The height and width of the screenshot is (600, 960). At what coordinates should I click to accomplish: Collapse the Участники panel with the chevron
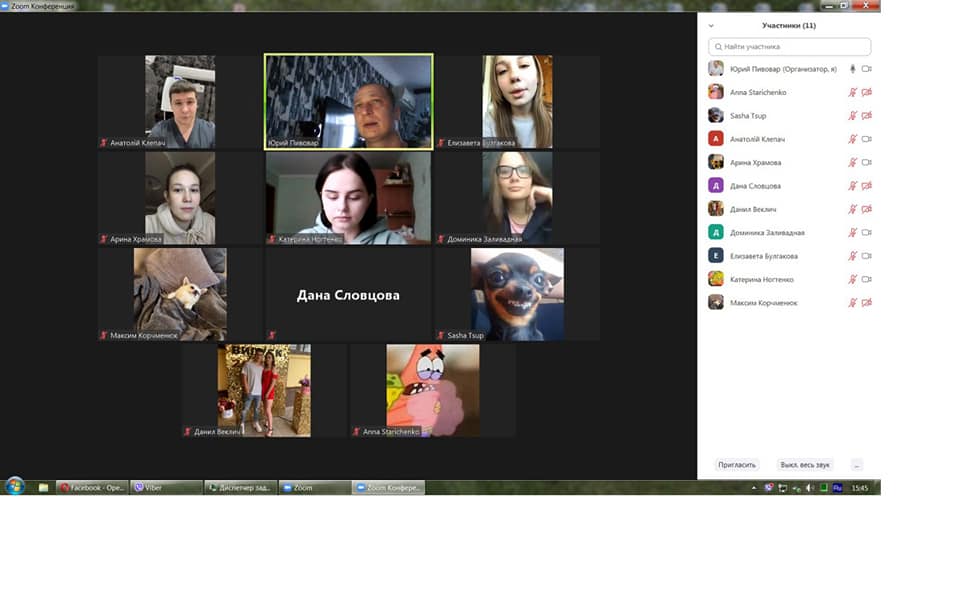[711, 26]
